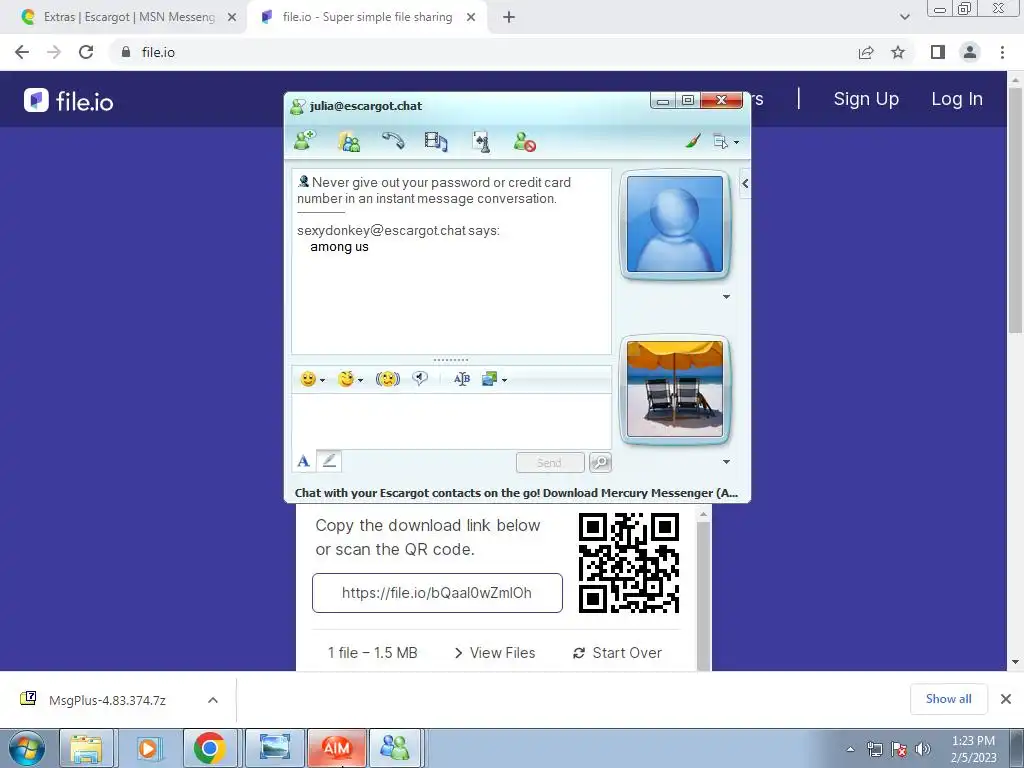Click the volume speaker tray icon
The image size is (1024, 768).
[923, 750]
